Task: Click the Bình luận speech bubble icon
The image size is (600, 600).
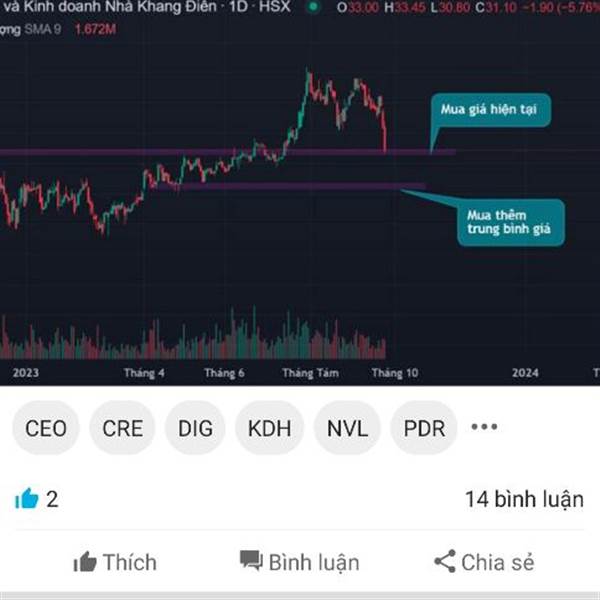Action: click(251, 561)
